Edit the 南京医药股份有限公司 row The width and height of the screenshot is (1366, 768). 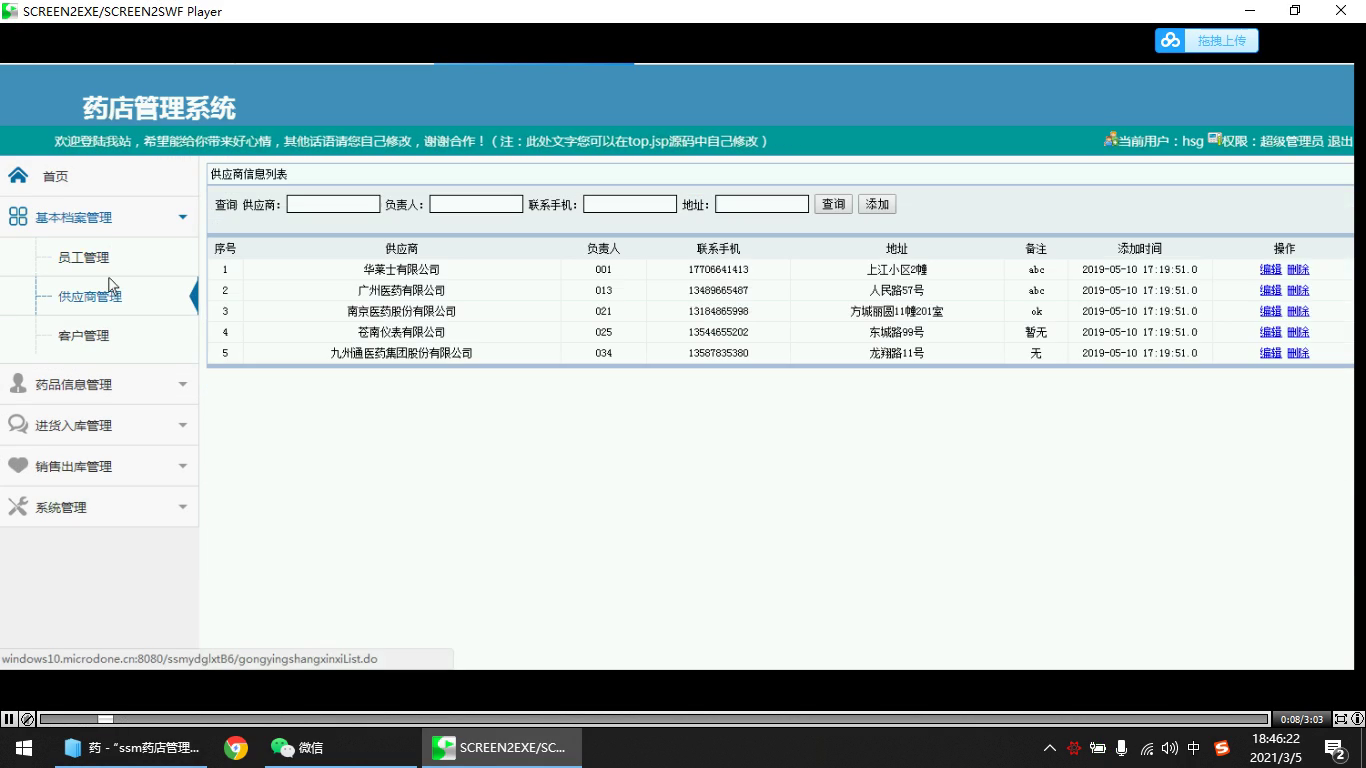pos(1270,311)
